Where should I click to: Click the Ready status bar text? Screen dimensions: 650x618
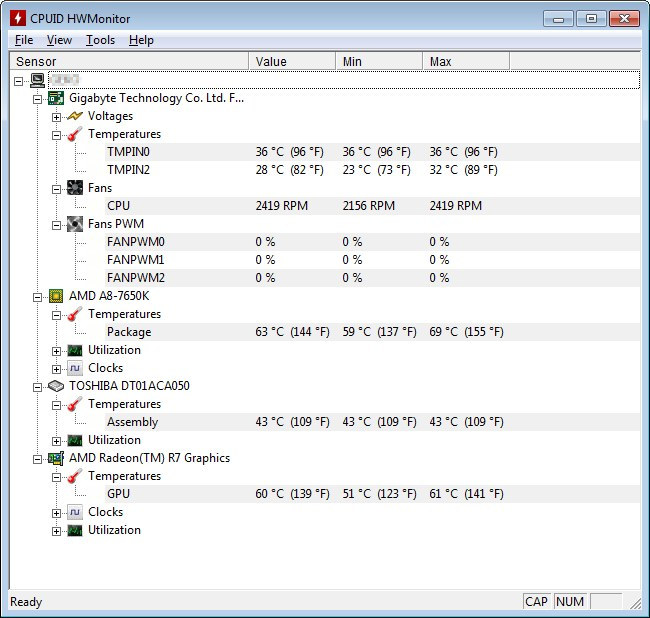(26, 602)
